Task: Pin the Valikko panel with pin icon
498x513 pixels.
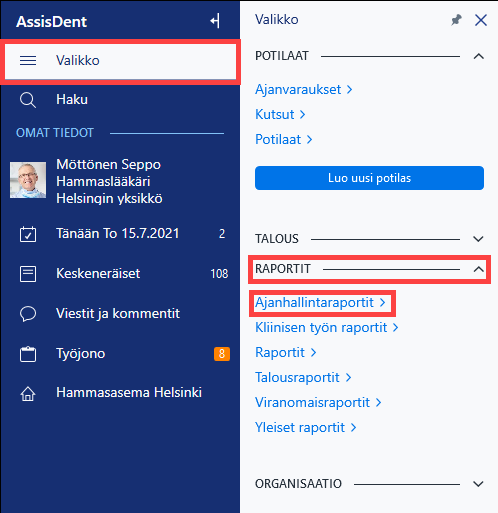Action: coord(456,20)
